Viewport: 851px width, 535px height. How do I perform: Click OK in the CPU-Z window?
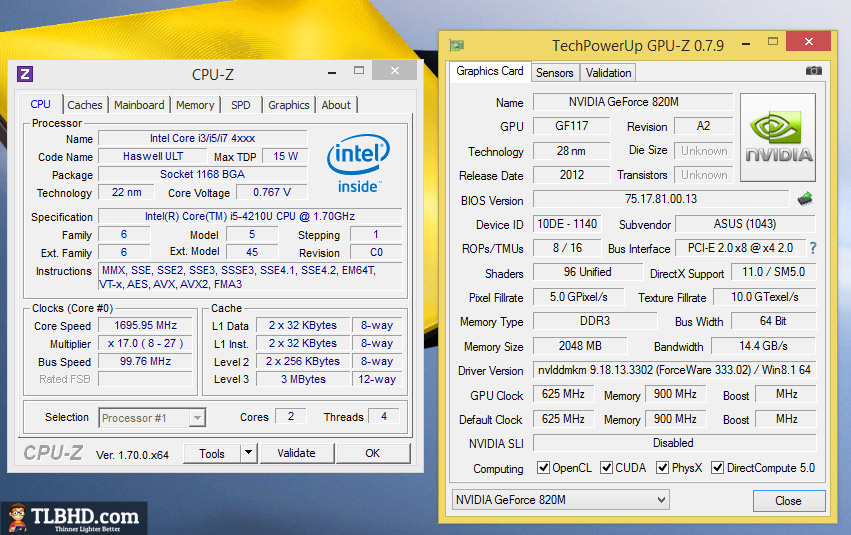(x=373, y=453)
